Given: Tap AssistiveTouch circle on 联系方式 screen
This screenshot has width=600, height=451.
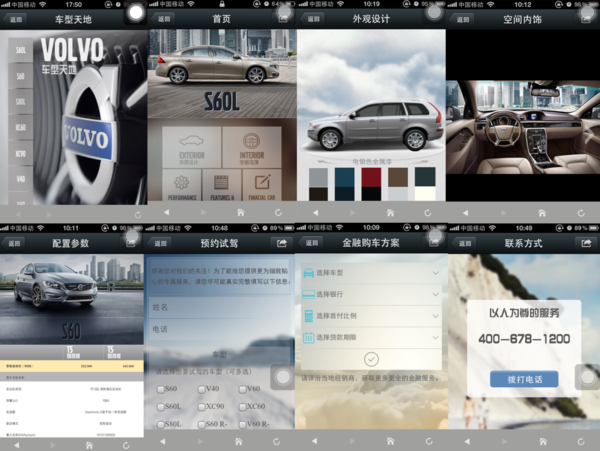Looking at the screenshot, I should coord(588,377).
